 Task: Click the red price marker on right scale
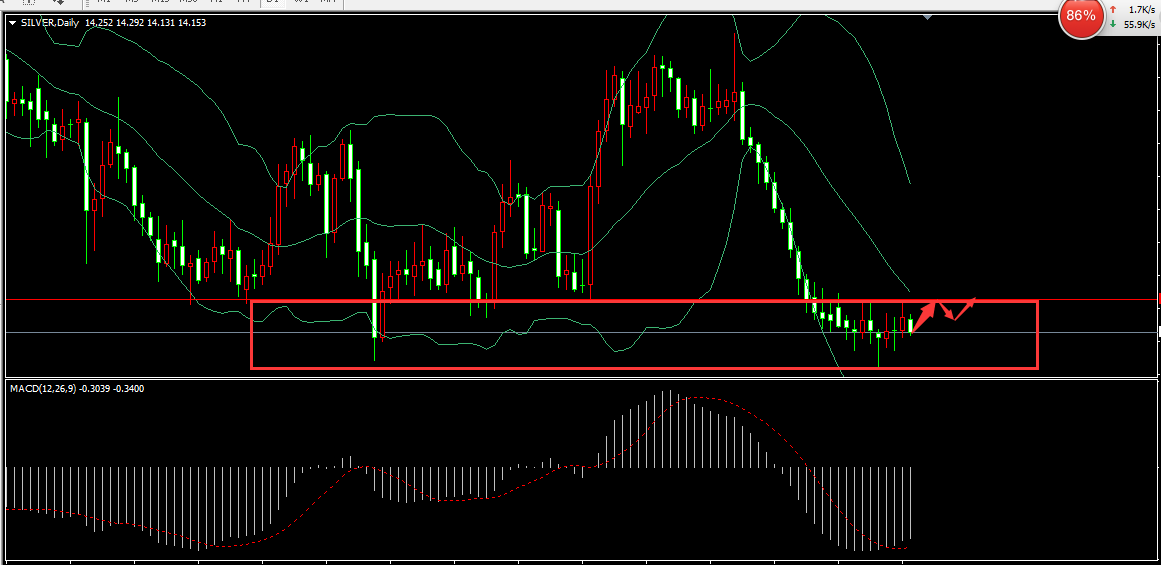[x=1158, y=300]
